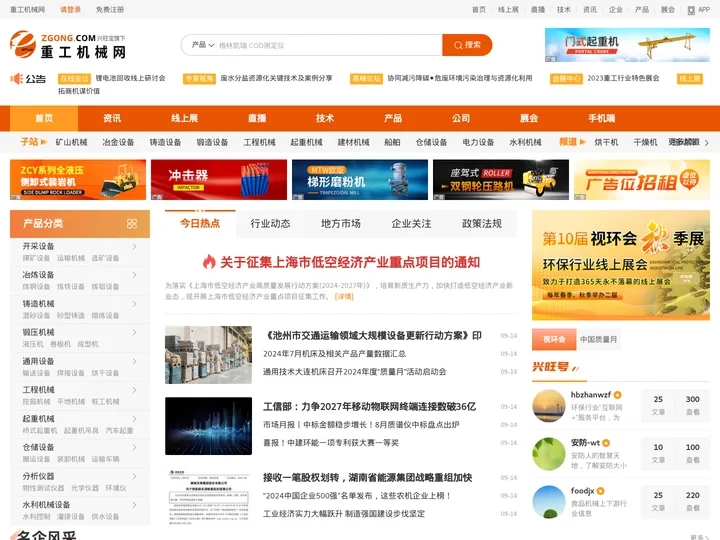Switch to the 企业关注 tab

pyautogui.click(x=411, y=224)
